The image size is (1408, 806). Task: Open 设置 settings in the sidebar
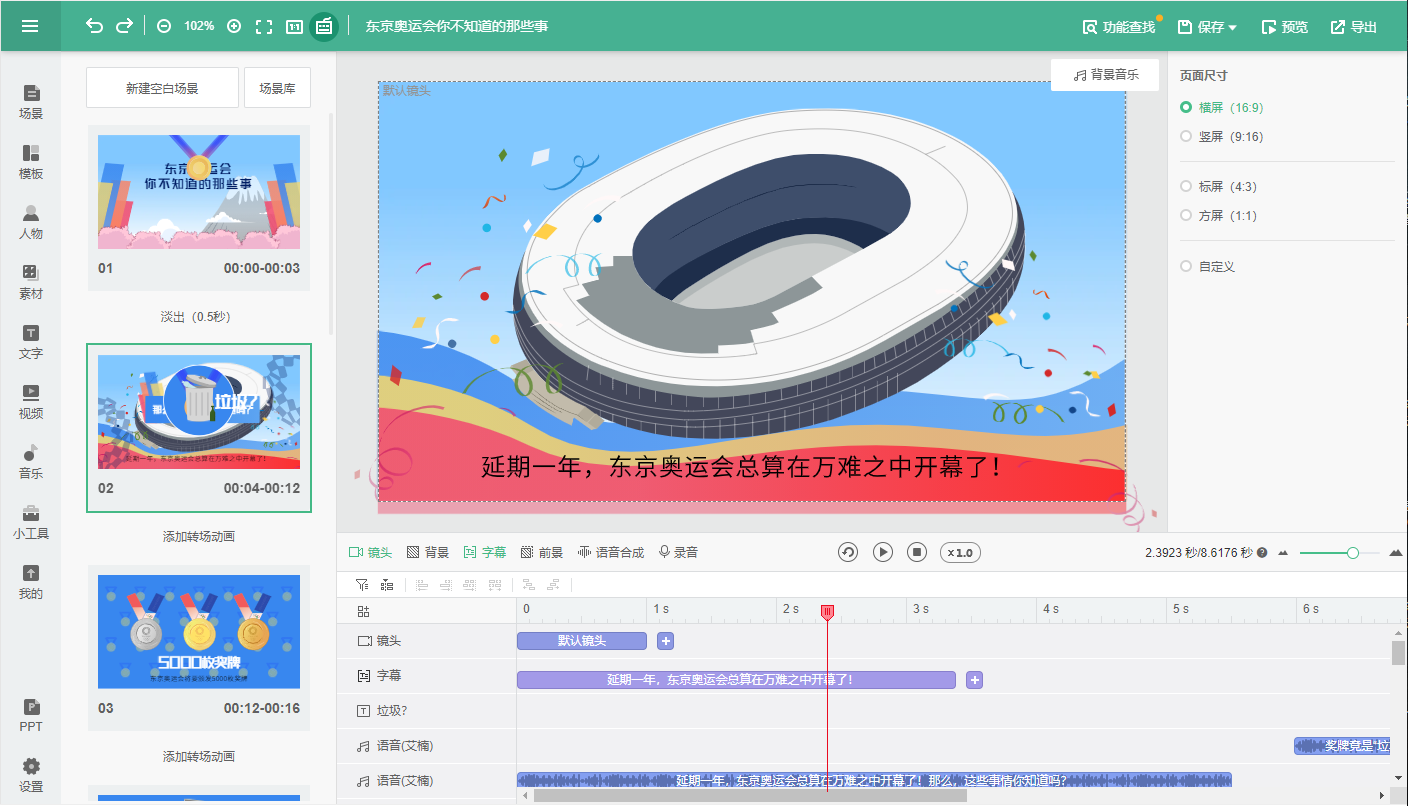(31, 775)
